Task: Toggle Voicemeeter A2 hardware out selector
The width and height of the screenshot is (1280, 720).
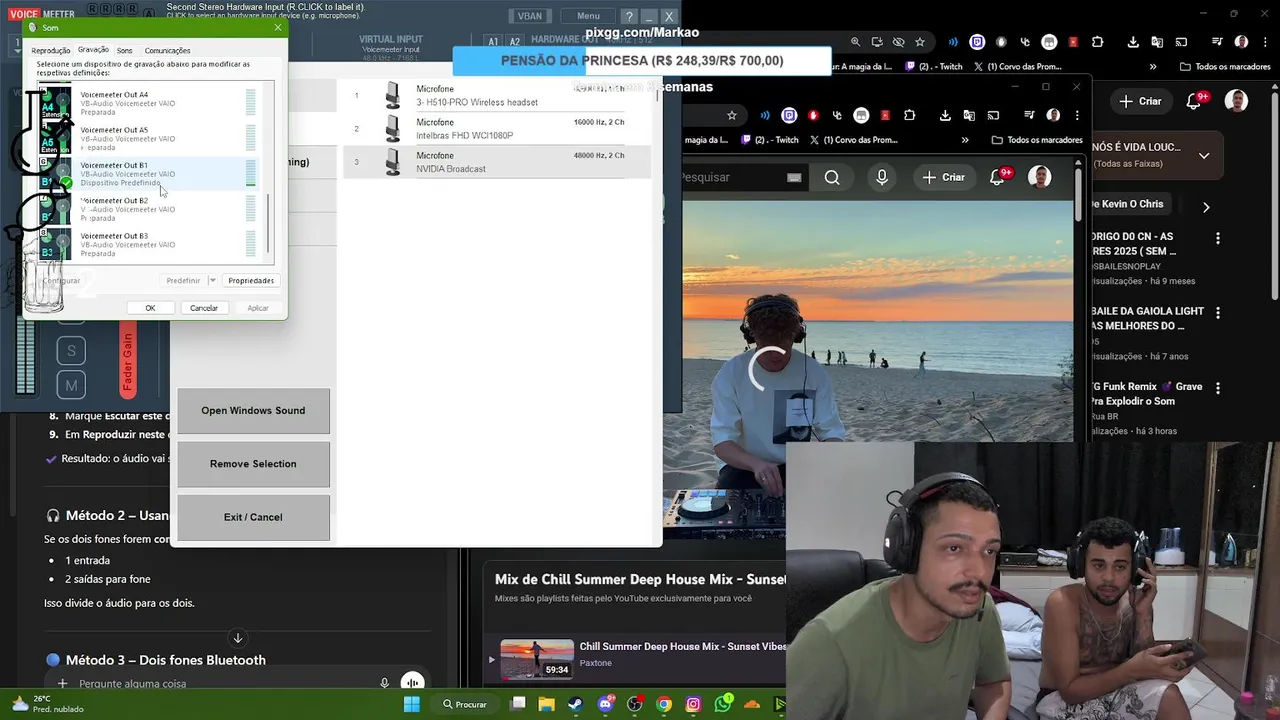Action: [x=514, y=42]
